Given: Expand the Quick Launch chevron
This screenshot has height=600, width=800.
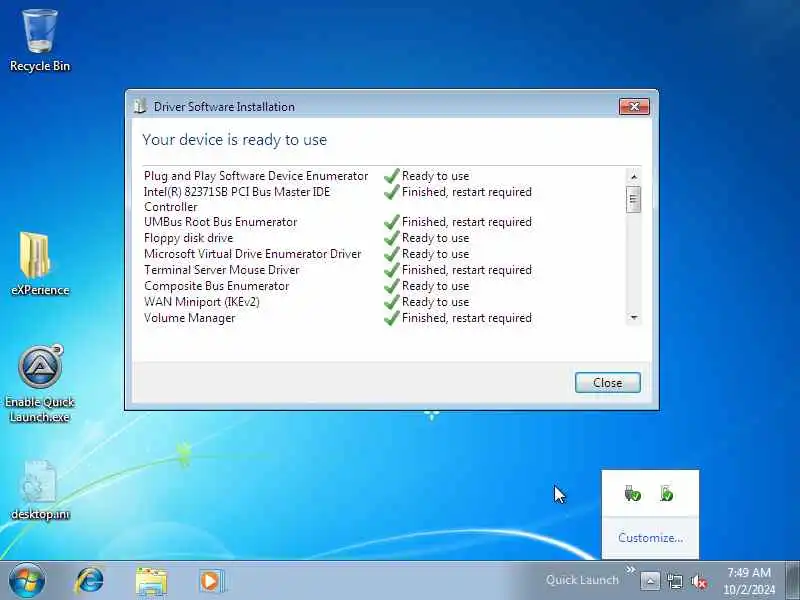Looking at the screenshot, I should 631,569.
